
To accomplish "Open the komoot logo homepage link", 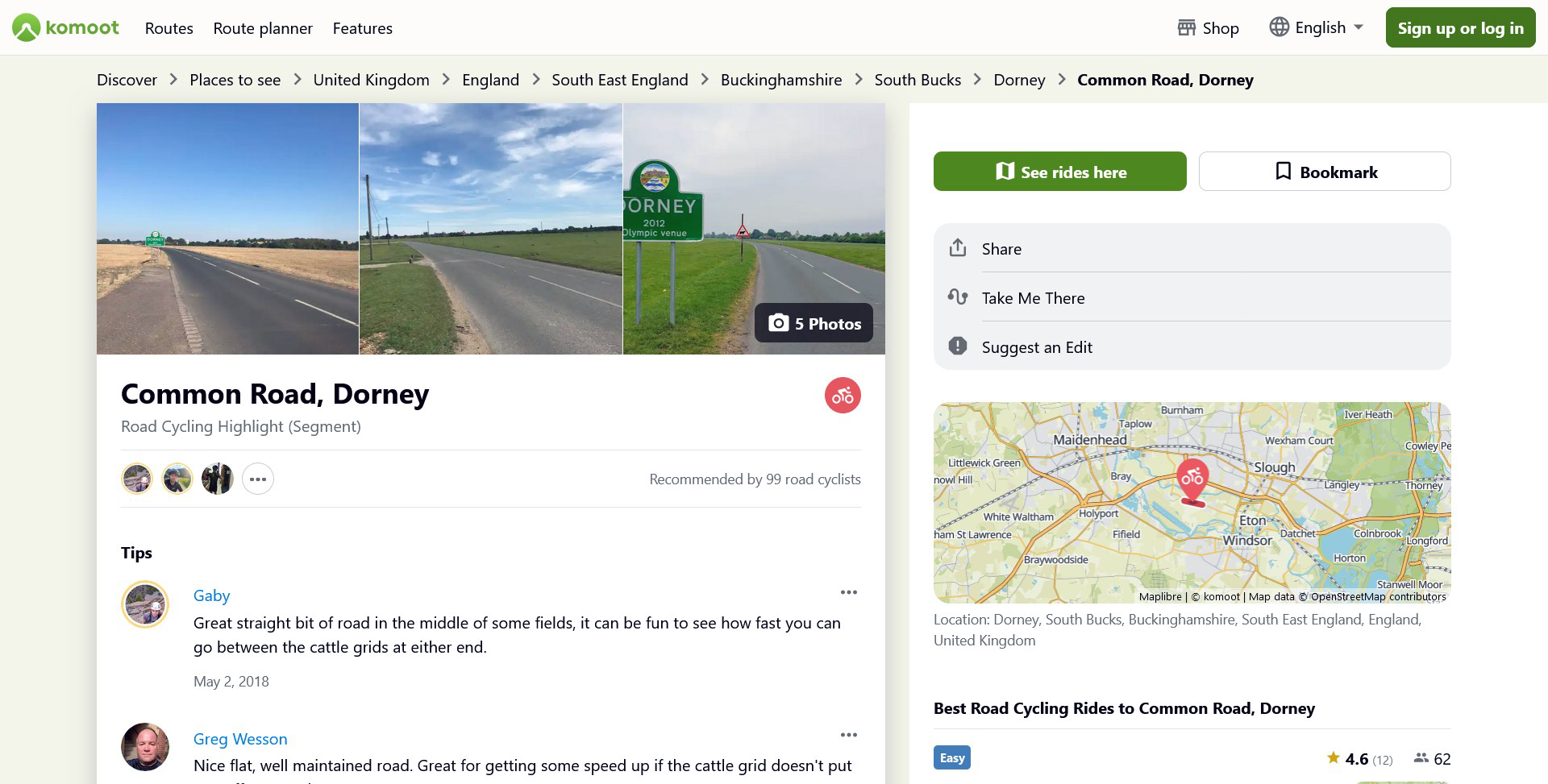I will (x=65, y=27).
